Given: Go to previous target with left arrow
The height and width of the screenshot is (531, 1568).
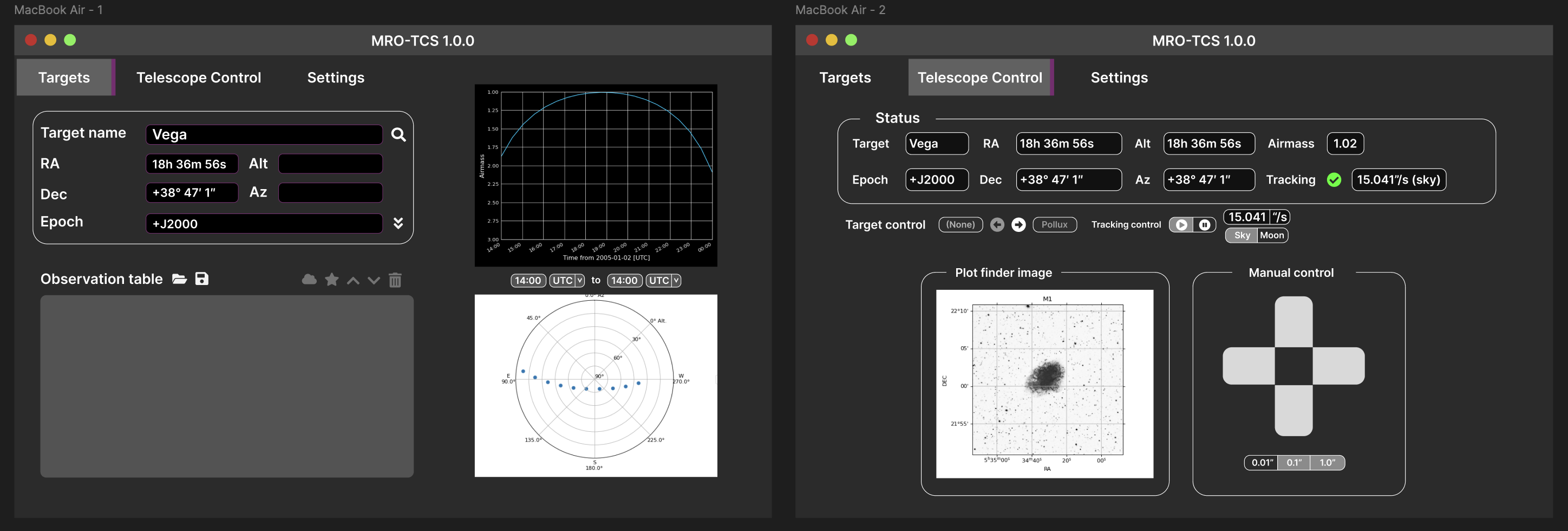Looking at the screenshot, I should tap(997, 225).
